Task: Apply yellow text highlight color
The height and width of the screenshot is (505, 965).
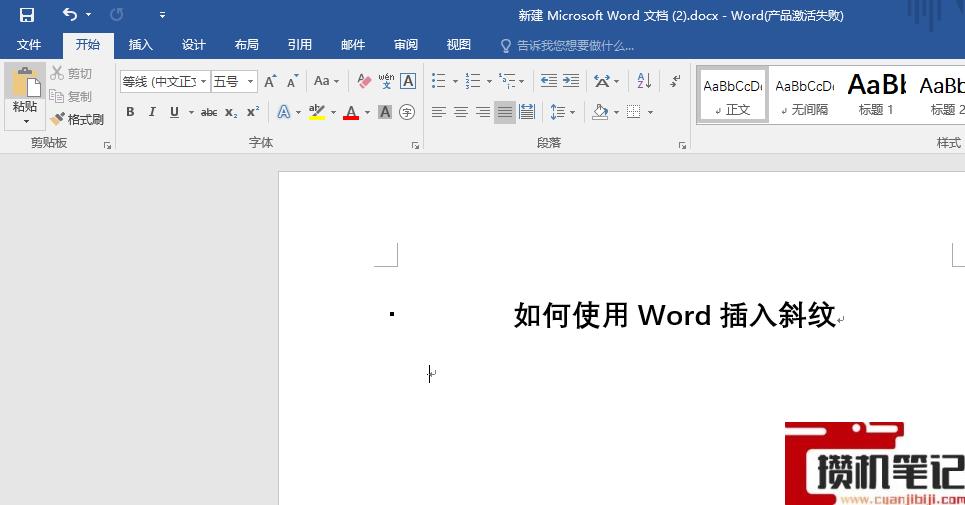Action: point(317,112)
